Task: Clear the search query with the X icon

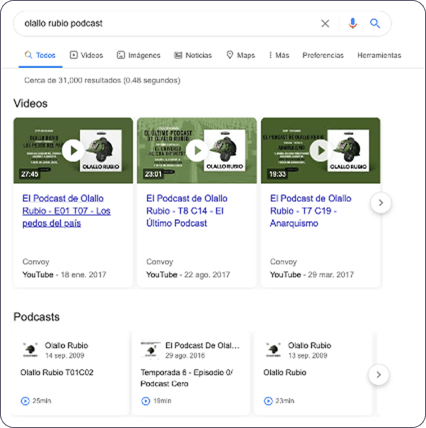Action: click(x=325, y=23)
